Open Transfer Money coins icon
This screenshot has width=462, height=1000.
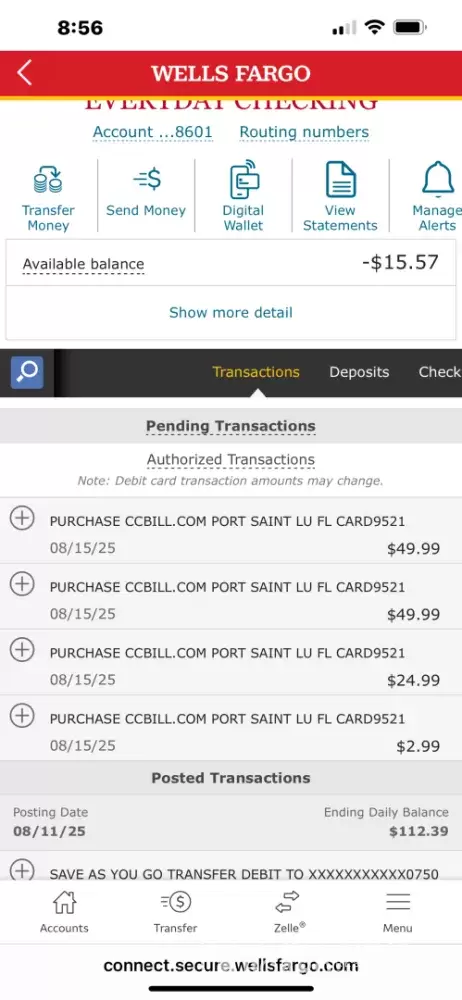tap(48, 180)
